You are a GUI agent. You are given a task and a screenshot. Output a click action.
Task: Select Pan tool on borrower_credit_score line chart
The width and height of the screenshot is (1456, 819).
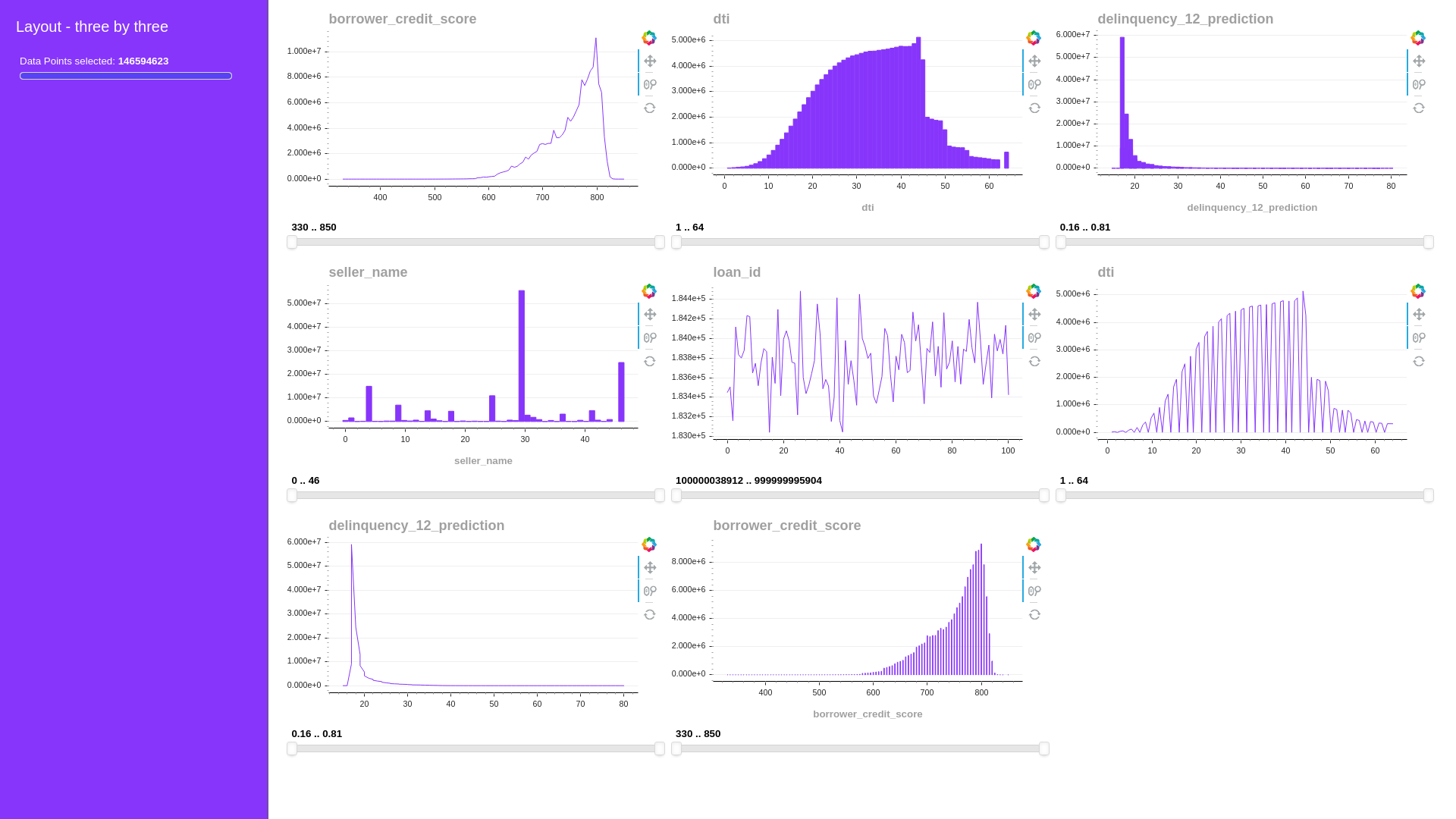(650, 61)
